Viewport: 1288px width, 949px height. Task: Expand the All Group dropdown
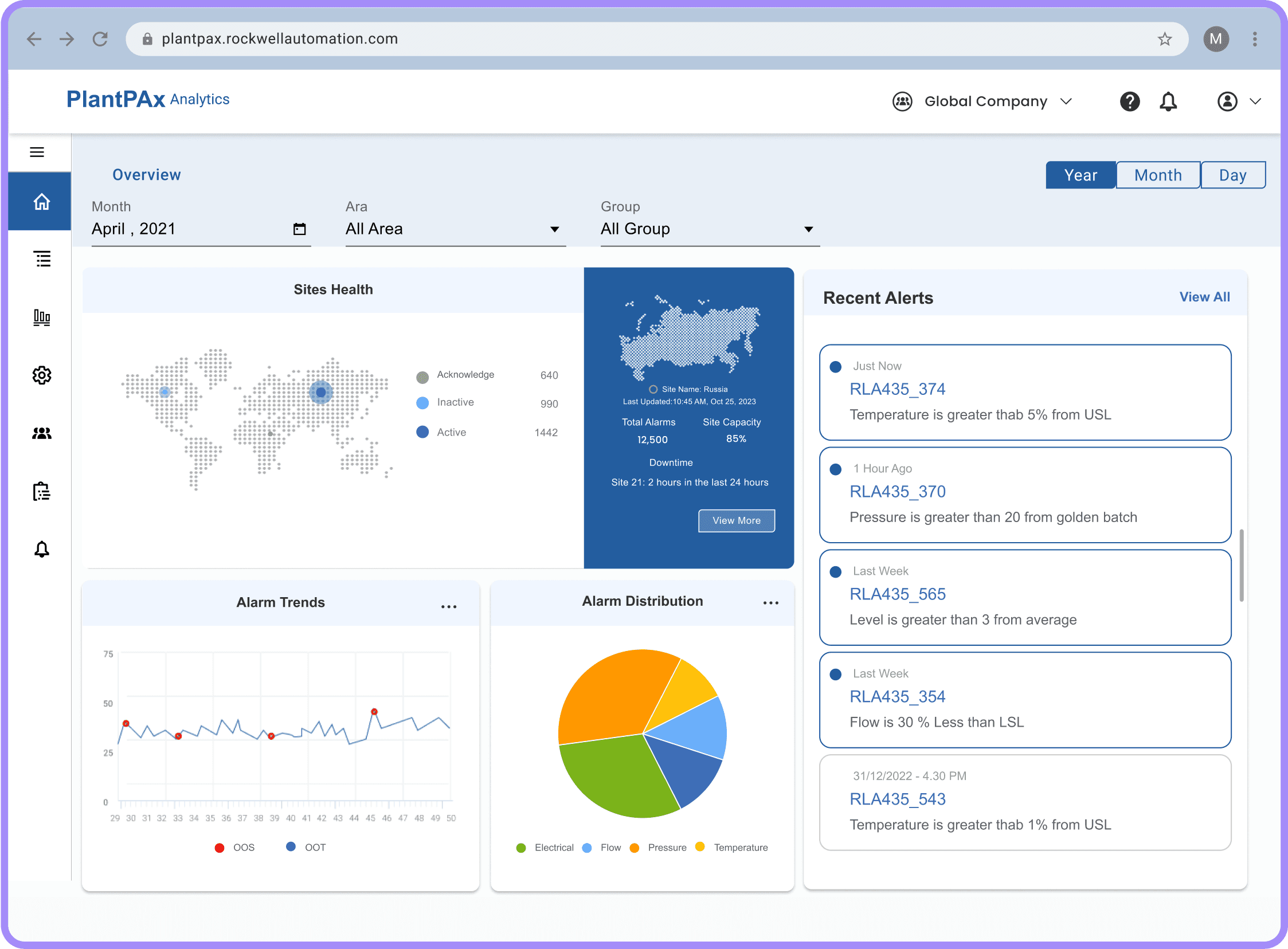[x=710, y=229]
